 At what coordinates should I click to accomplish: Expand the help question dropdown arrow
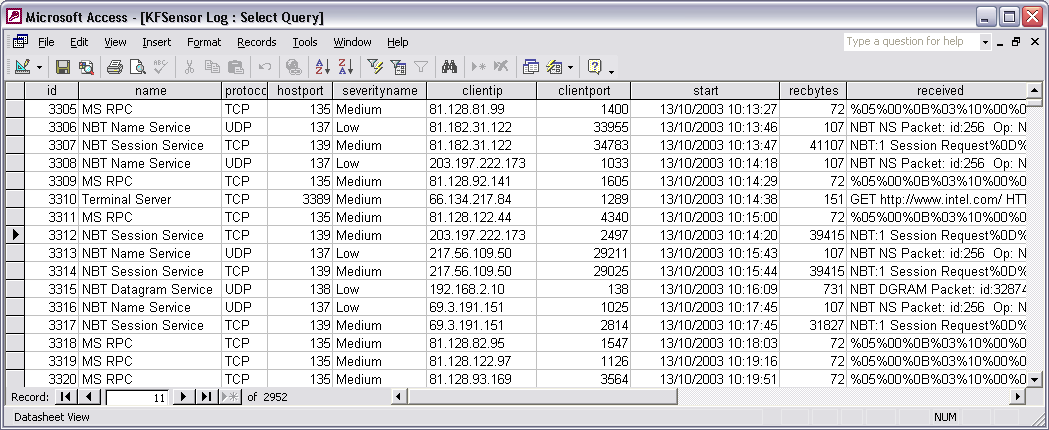click(x=985, y=42)
